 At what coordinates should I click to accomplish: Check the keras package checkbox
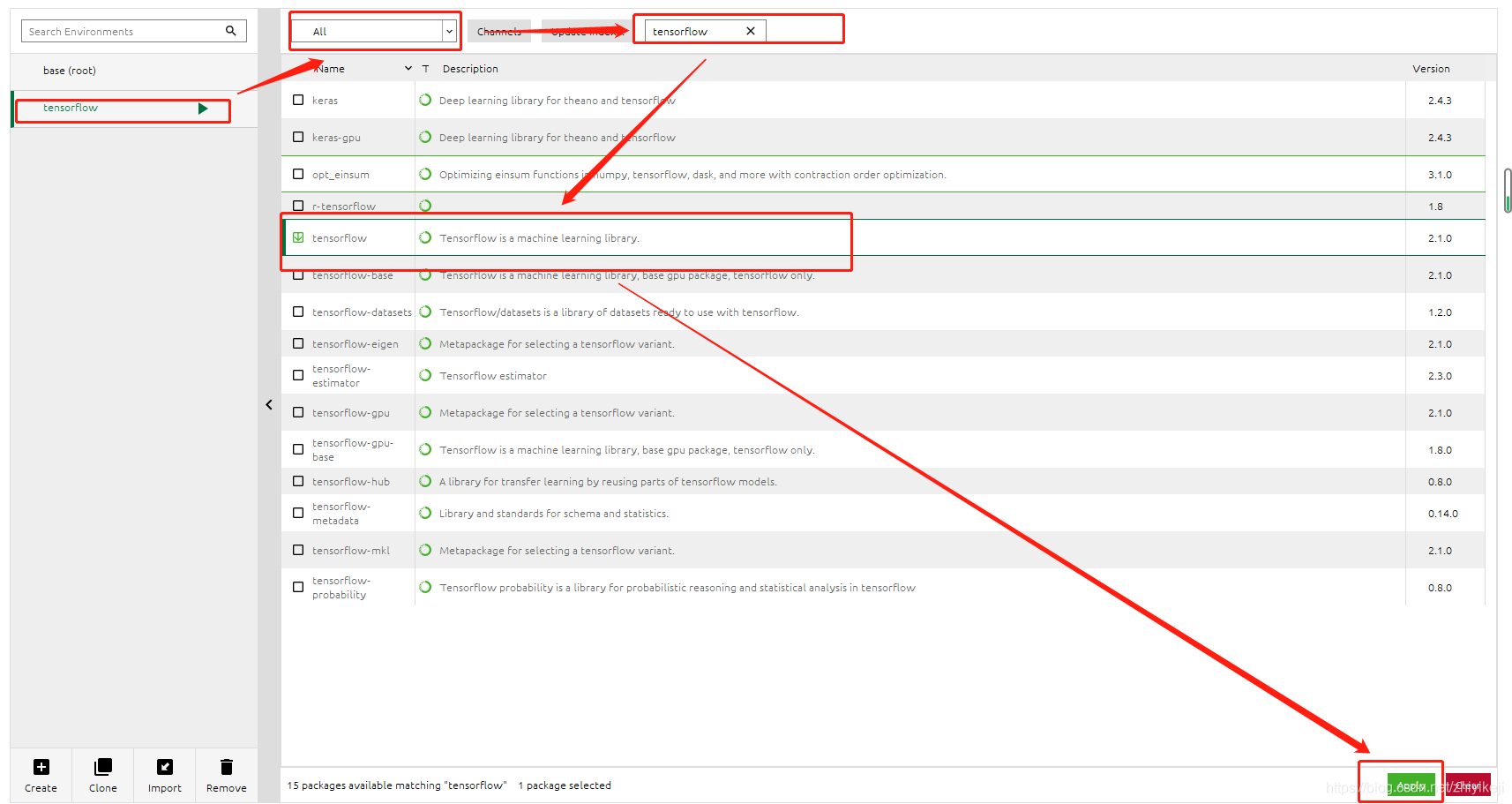298,100
